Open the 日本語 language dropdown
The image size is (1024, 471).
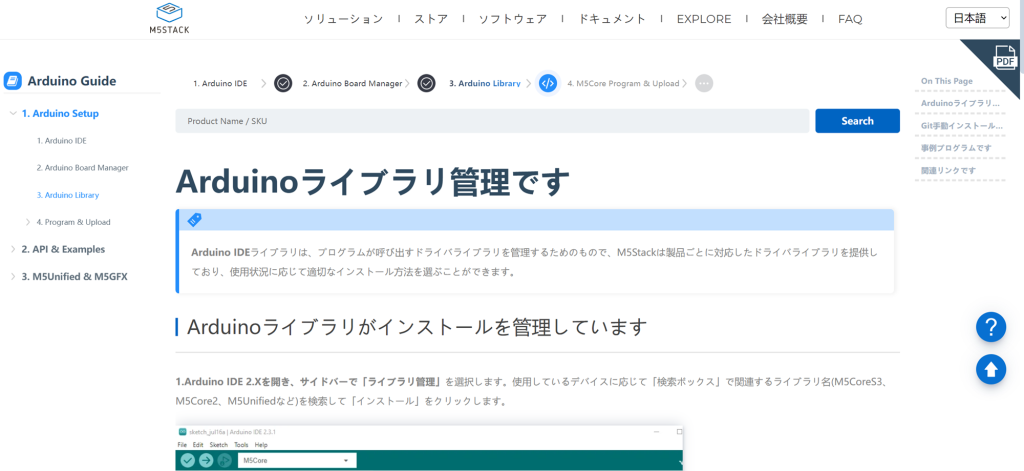coord(978,18)
